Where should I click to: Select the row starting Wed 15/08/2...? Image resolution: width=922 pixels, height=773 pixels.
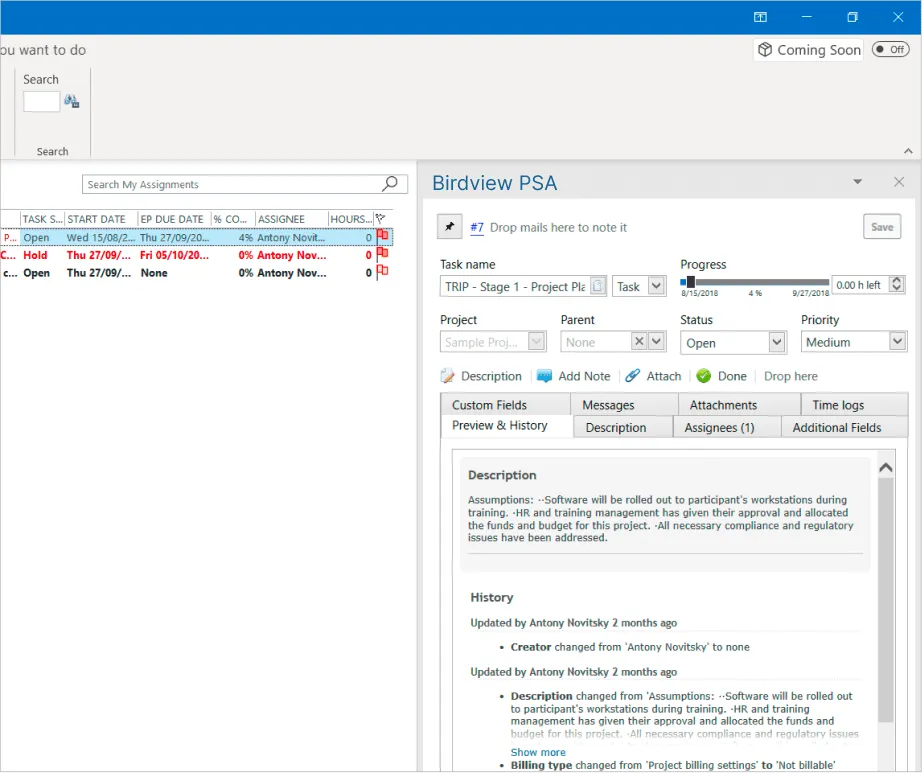tap(197, 237)
